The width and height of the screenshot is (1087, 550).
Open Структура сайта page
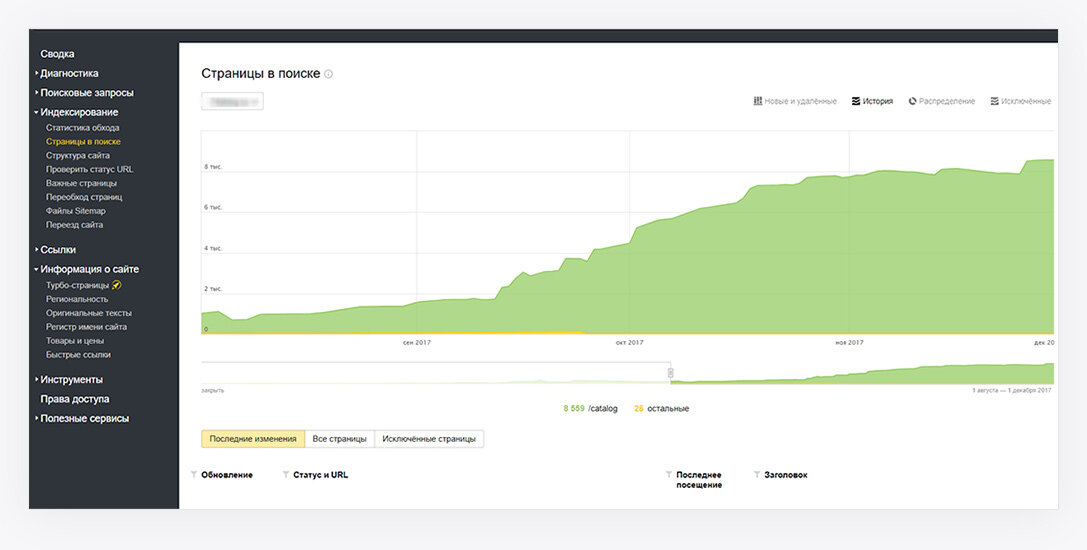78,155
